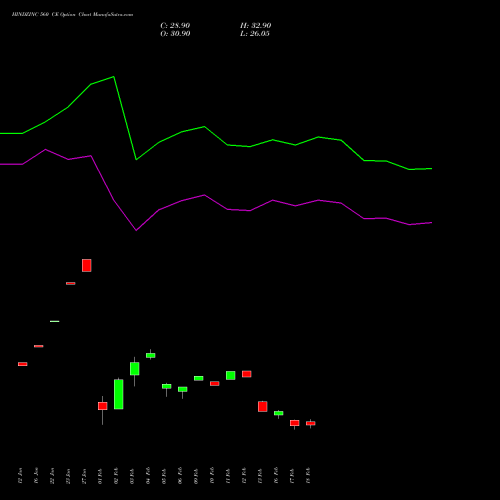Click the red 12 Feb candle
Screen dimensions: 500x500
[247, 374]
